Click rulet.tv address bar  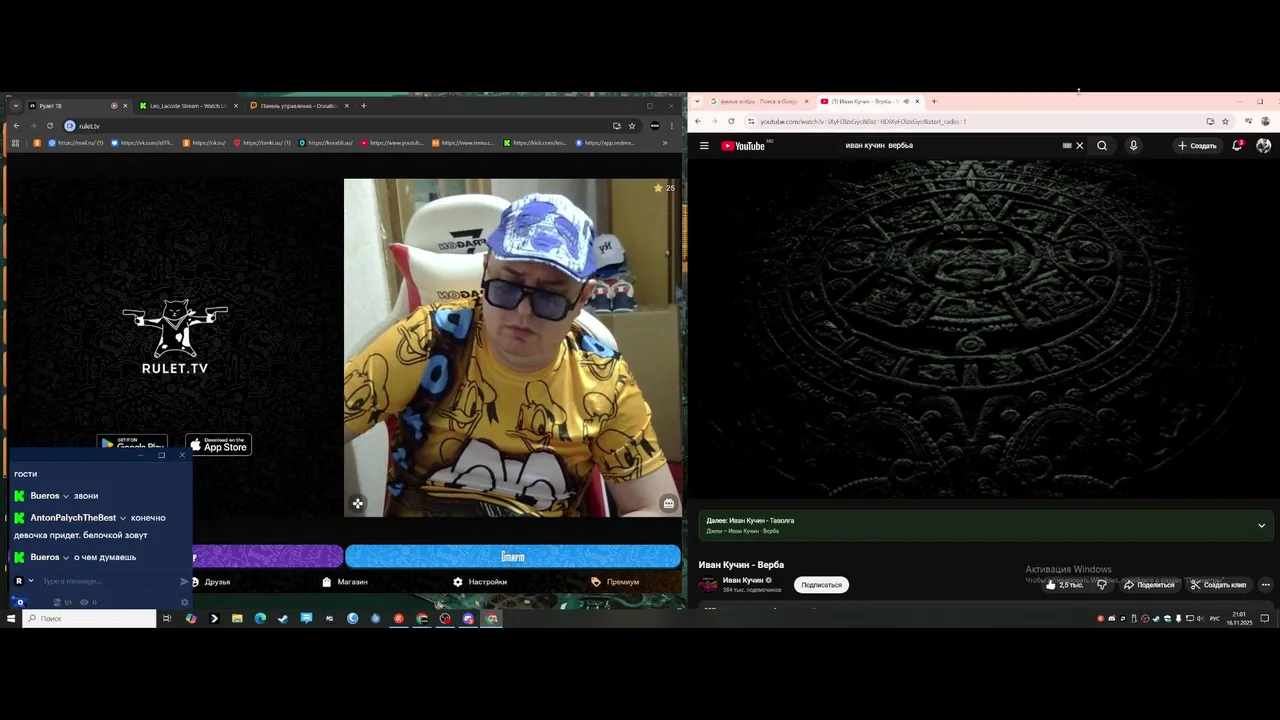pyautogui.click(x=340, y=126)
